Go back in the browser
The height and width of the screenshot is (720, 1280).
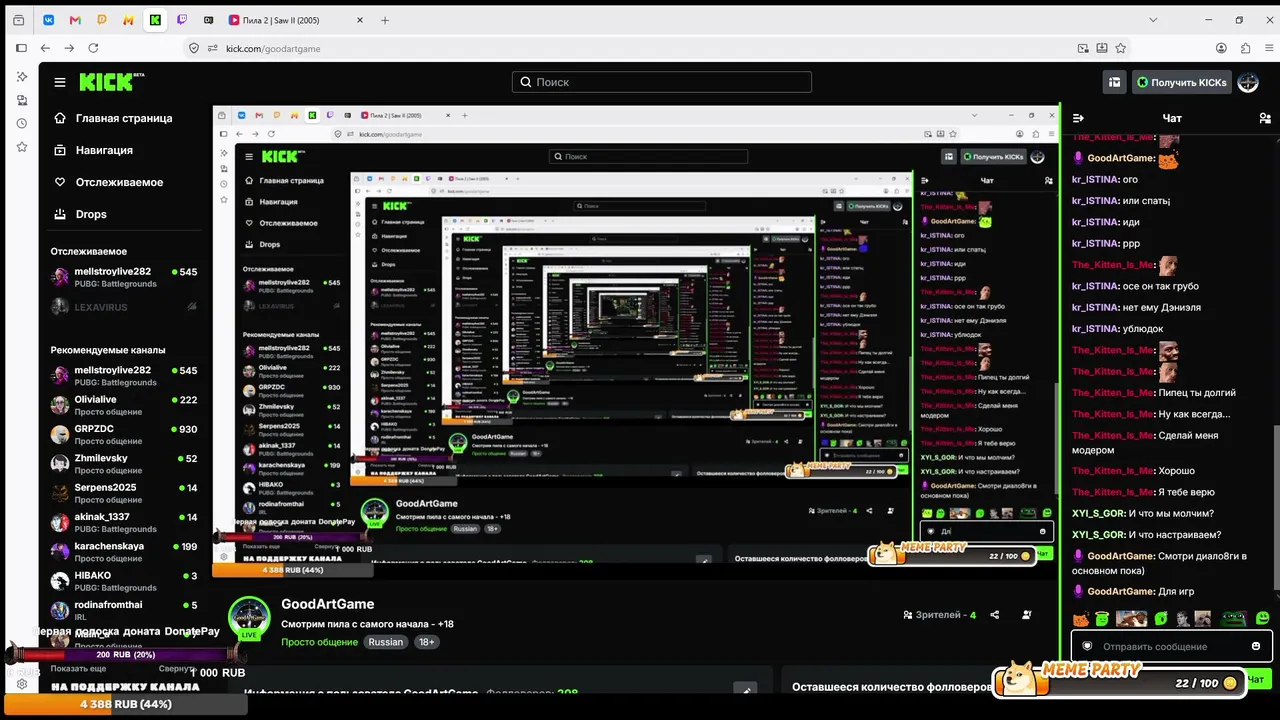pyautogui.click(x=45, y=48)
